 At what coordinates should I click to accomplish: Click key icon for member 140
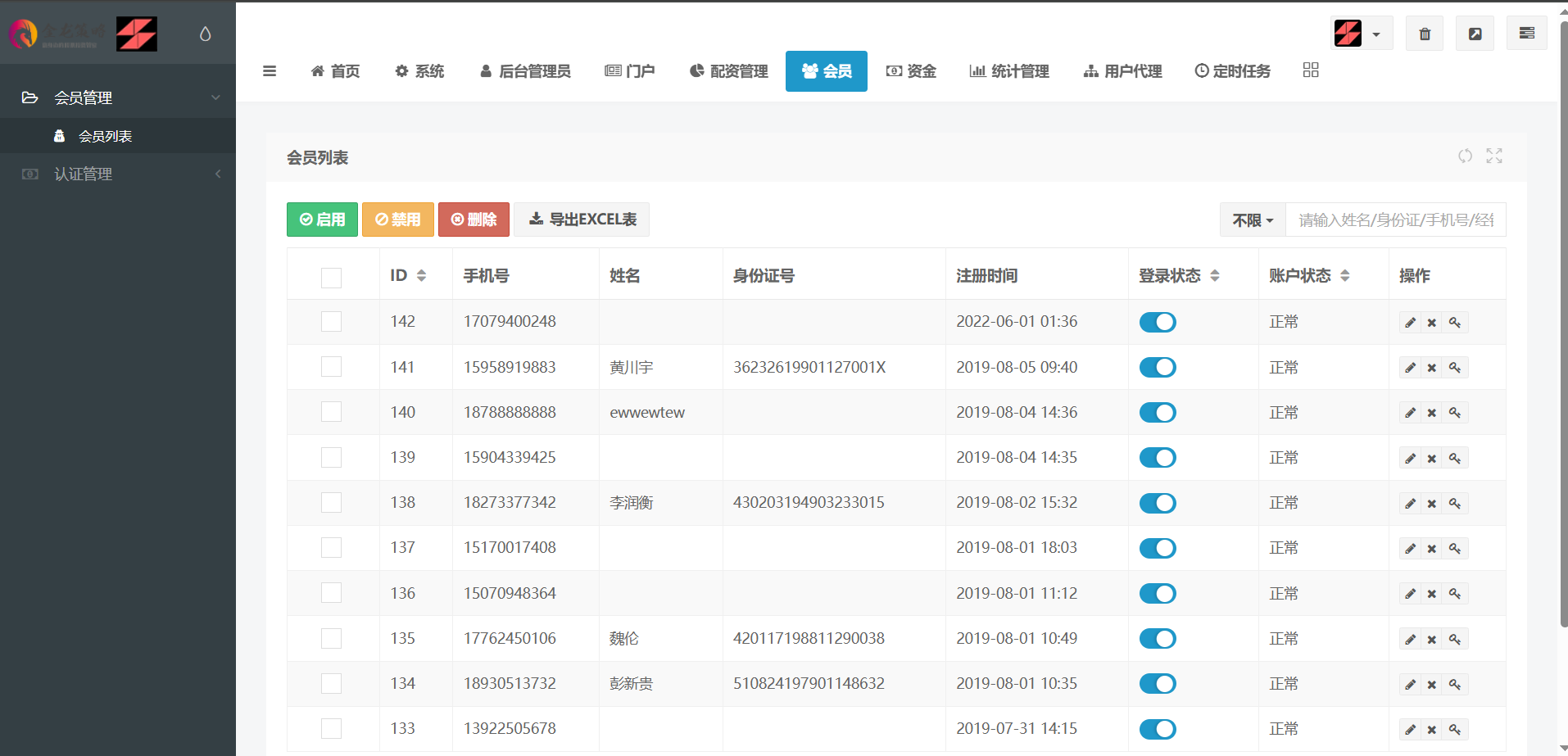[x=1455, y=413]
